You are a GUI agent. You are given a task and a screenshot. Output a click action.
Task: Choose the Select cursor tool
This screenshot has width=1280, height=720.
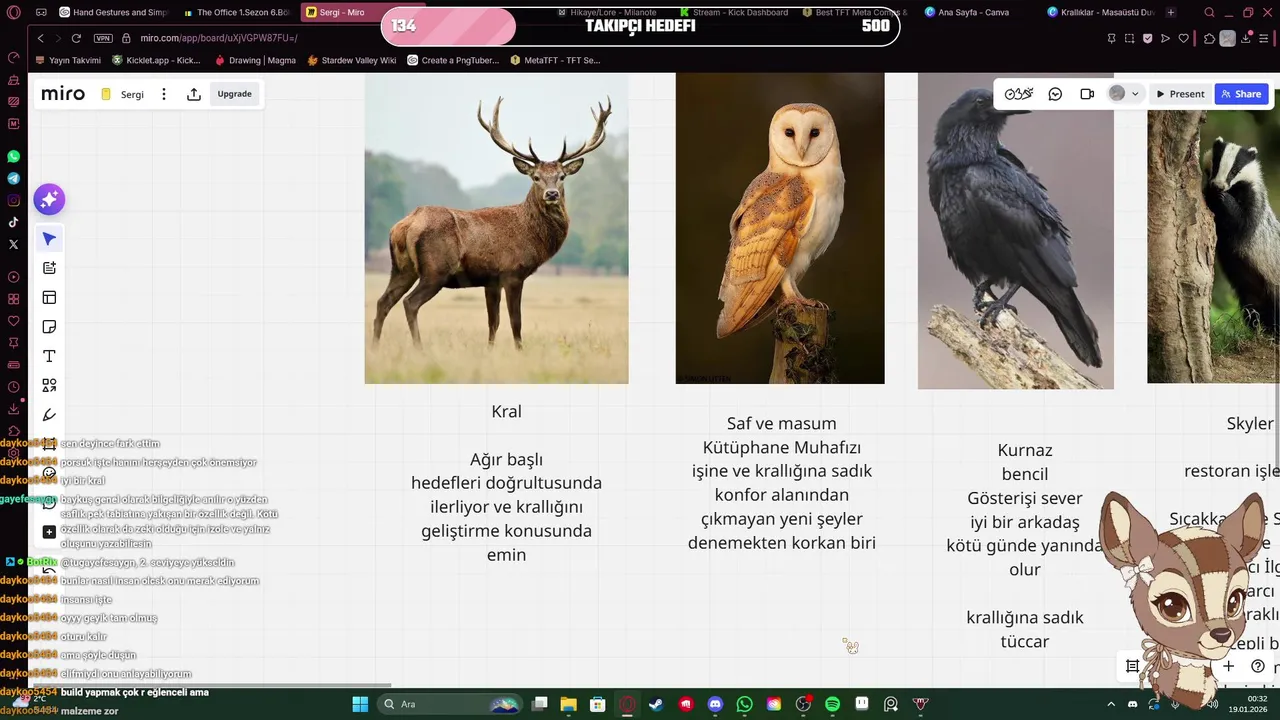(49, 239)
